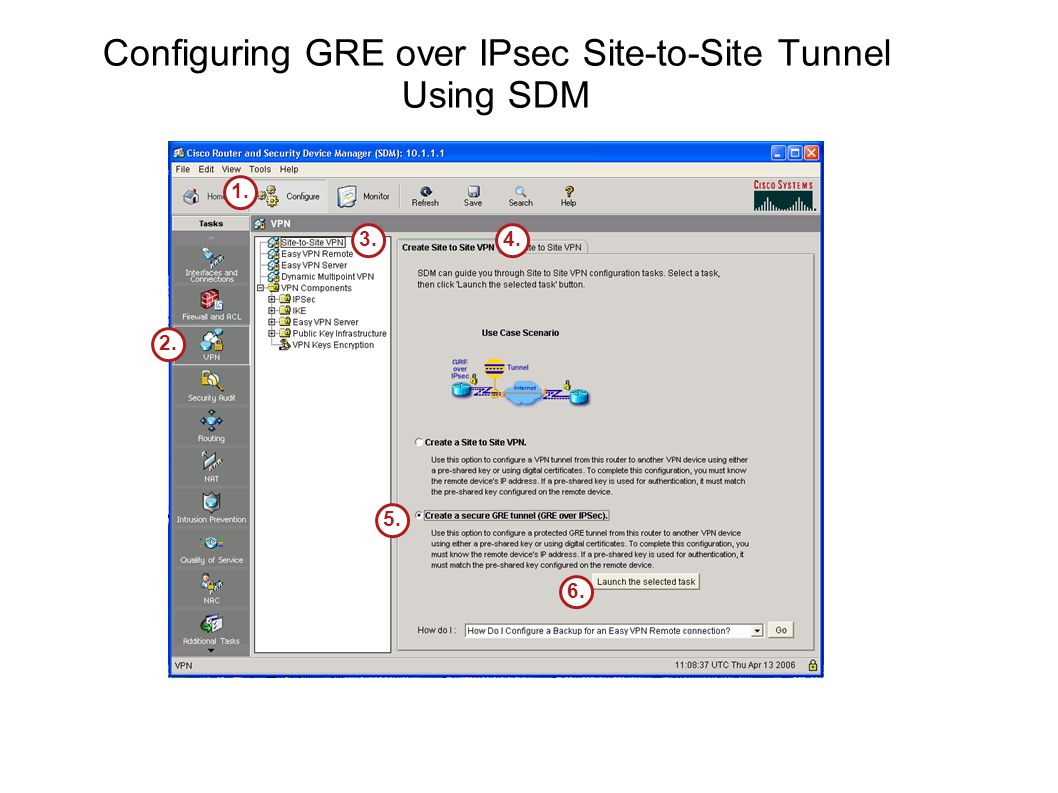Open the How do I dropdown arrow
The width and height of the screenshot is (1058, 793).
point(757,631)
